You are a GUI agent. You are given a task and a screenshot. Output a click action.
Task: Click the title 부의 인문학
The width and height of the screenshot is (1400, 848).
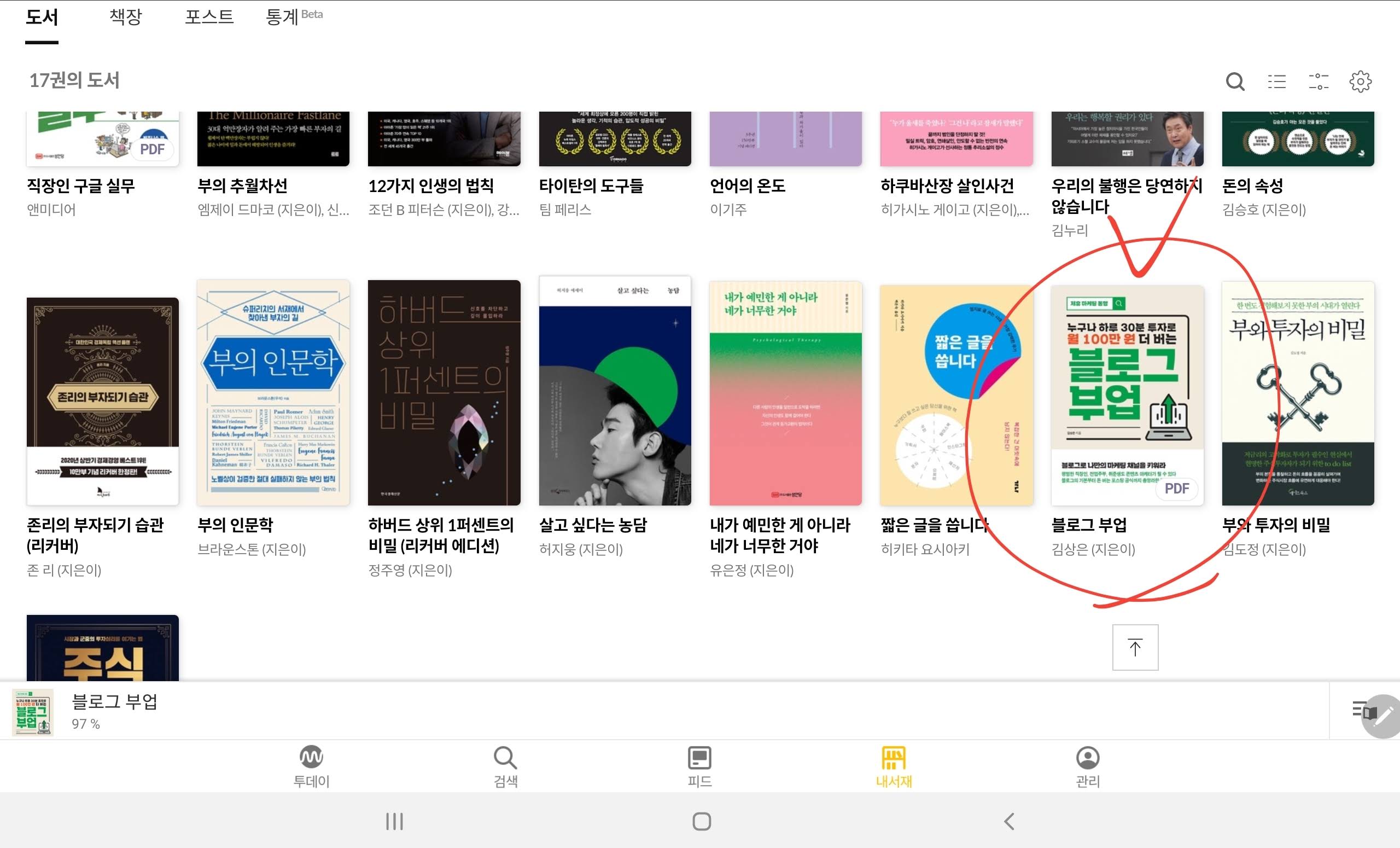pos(235,525)
